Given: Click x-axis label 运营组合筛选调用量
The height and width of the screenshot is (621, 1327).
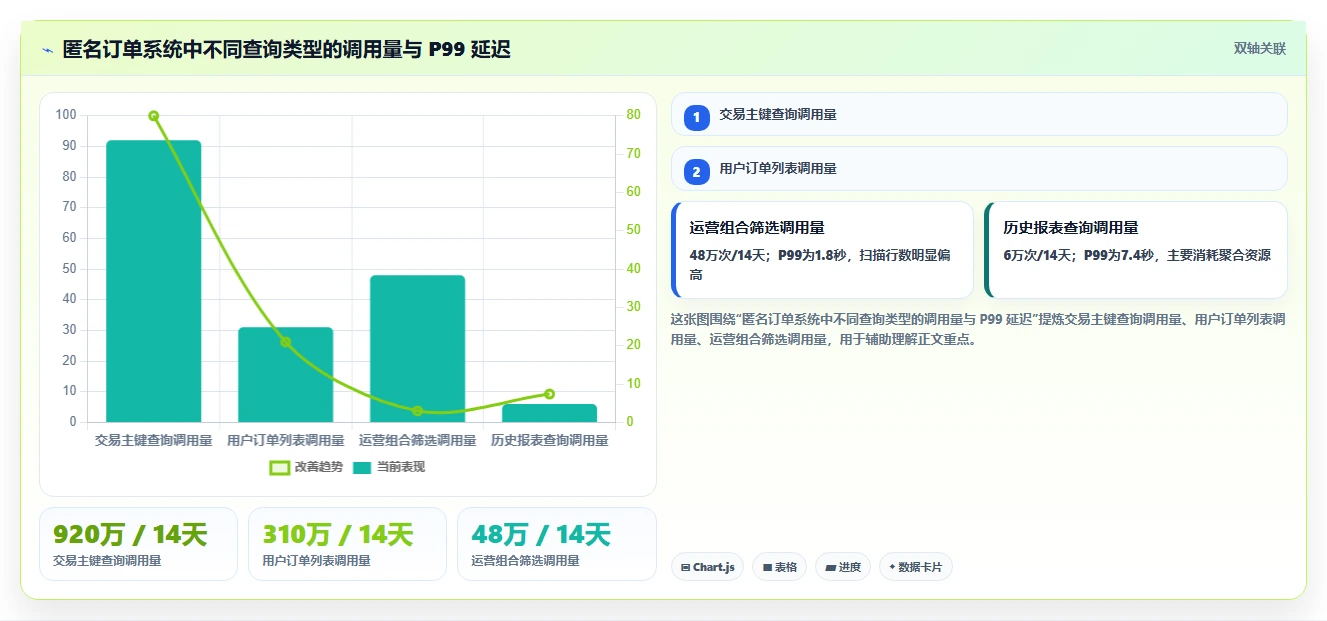Looking at the screenshot, I should (x=417, y=440).
